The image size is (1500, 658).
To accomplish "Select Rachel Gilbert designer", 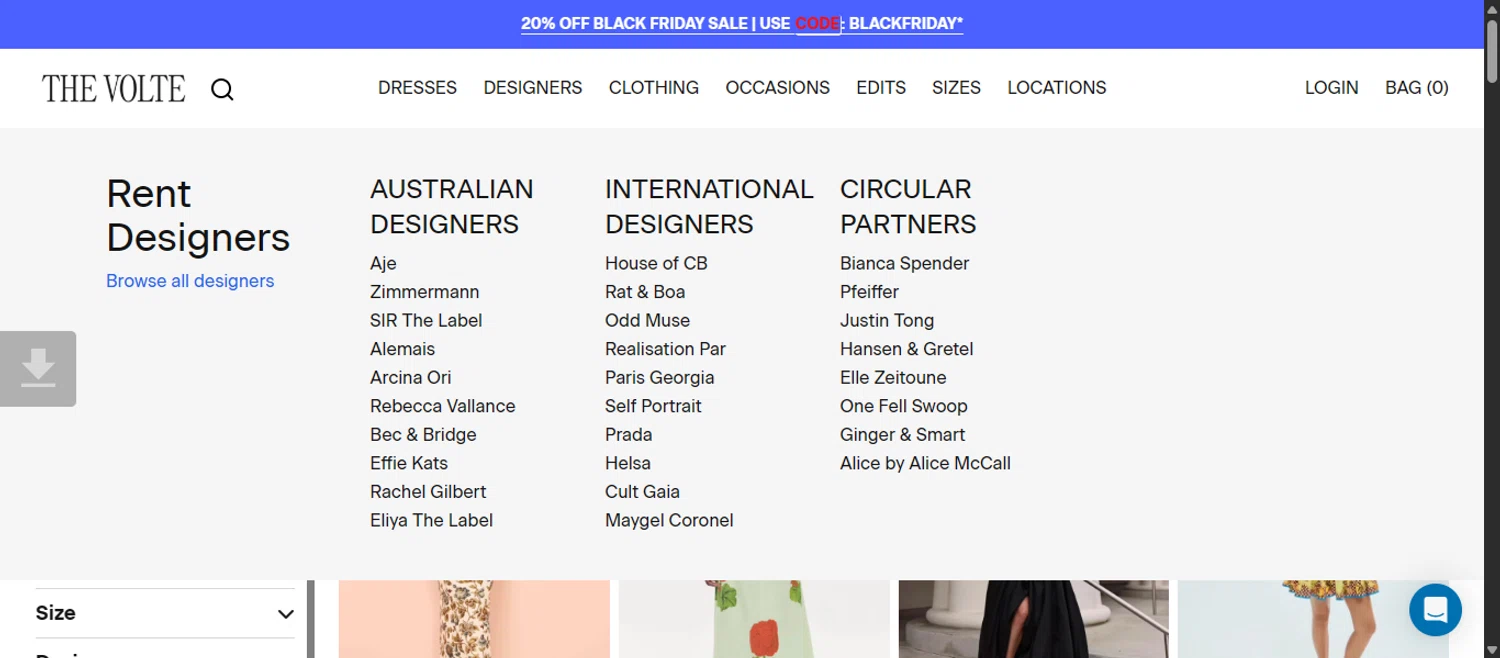I will (x=428, y=491).
